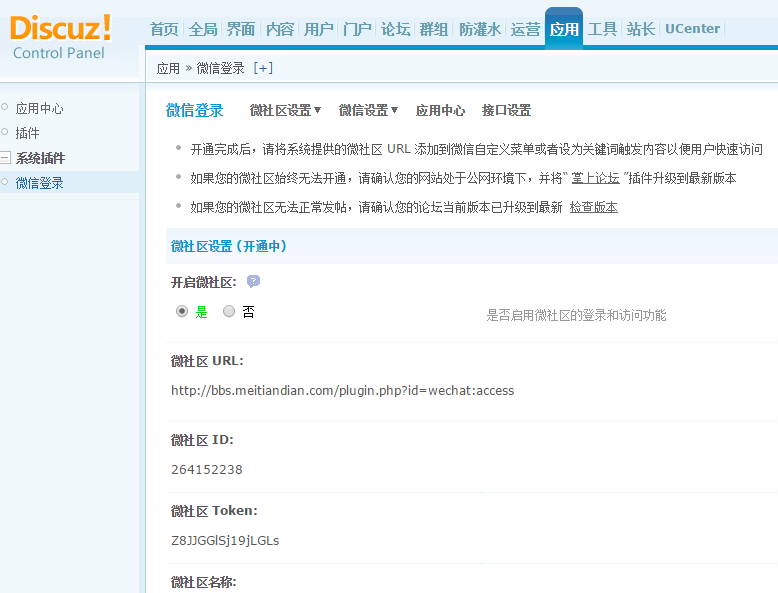Open the 全局 top menu
The image size is (778, 593).
coord(203,29)
